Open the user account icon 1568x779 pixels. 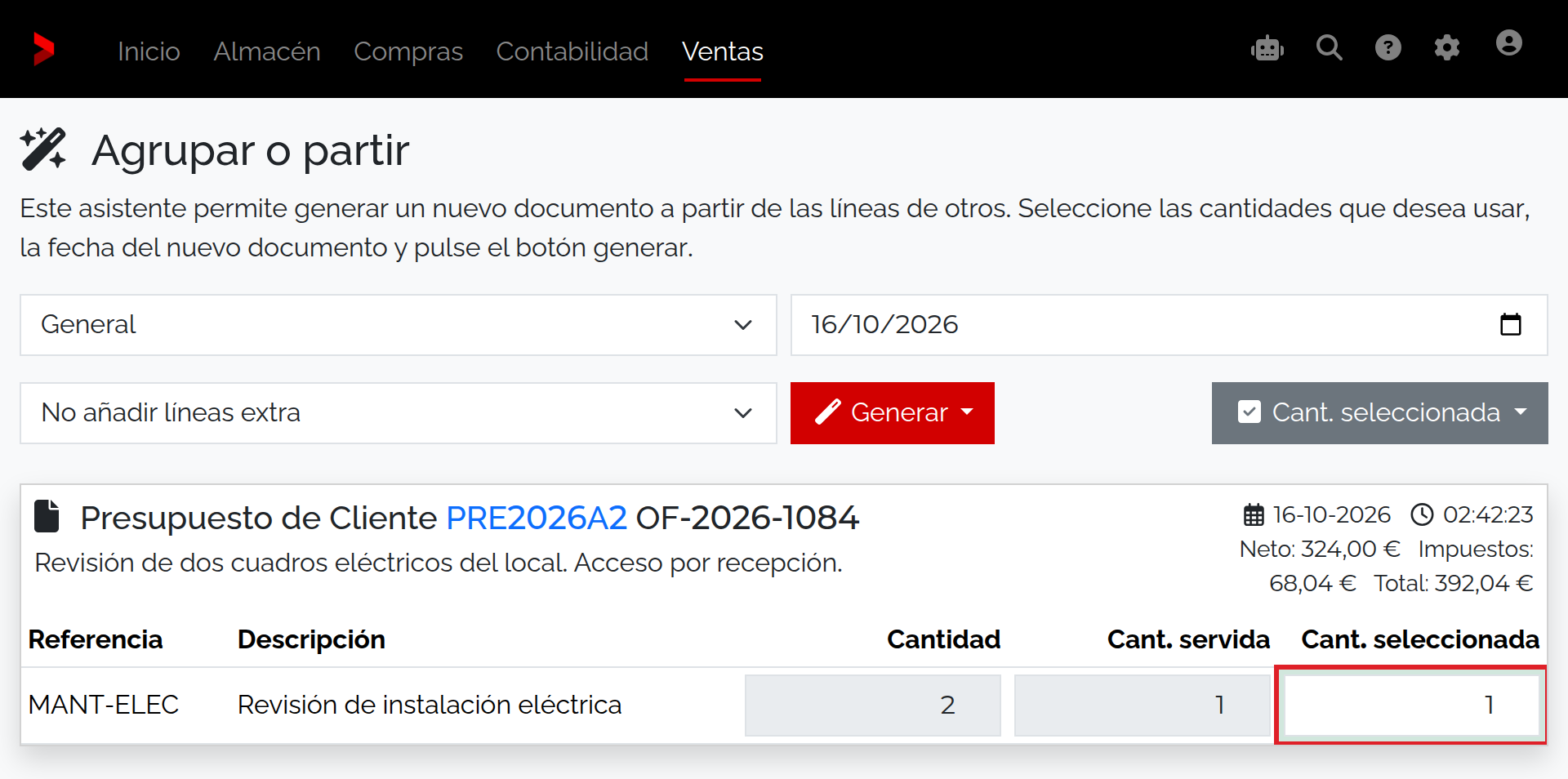[x=1509, y=43]
